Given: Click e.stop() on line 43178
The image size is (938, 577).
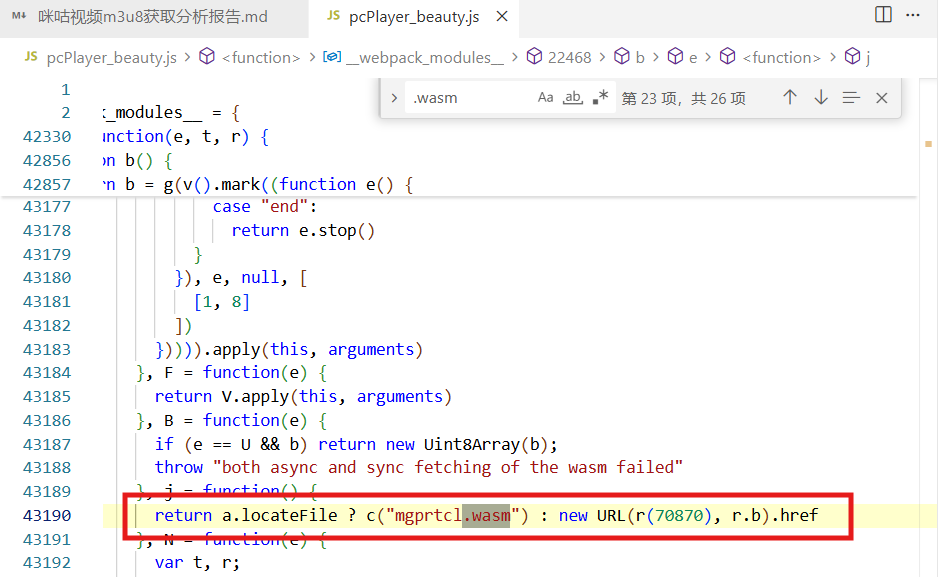Looking at the screenshot, I should coord(337,231).
